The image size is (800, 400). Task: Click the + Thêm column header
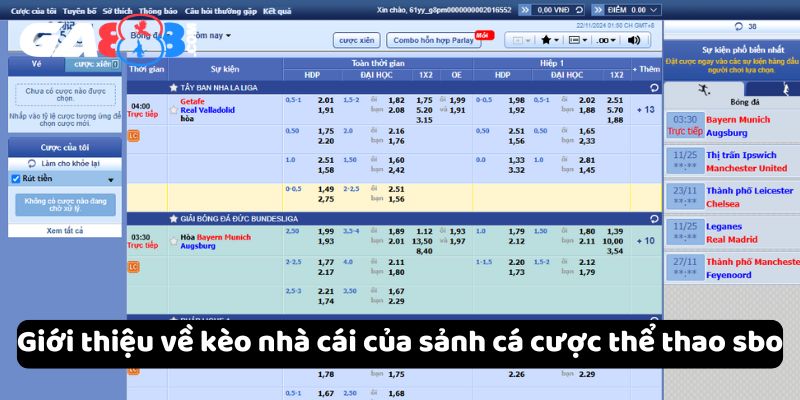coord(646,69)
